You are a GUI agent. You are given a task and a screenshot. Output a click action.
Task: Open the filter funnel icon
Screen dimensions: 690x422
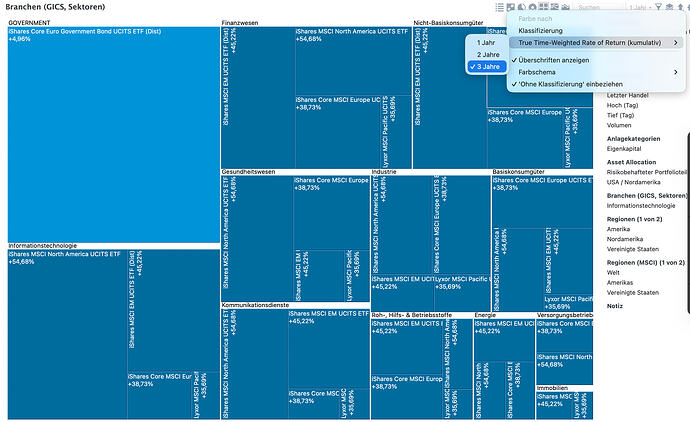point(658,7)
